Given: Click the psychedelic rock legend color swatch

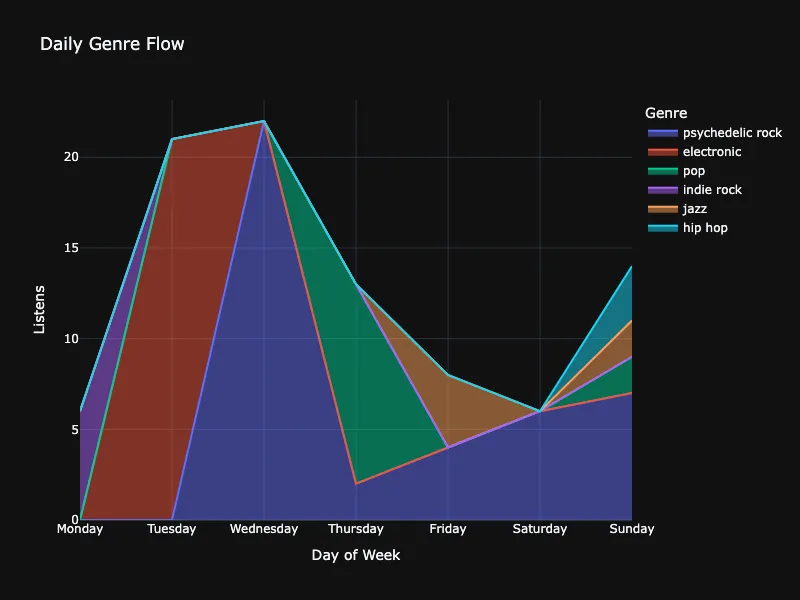Looking at the screenshot, I should 662,133.
